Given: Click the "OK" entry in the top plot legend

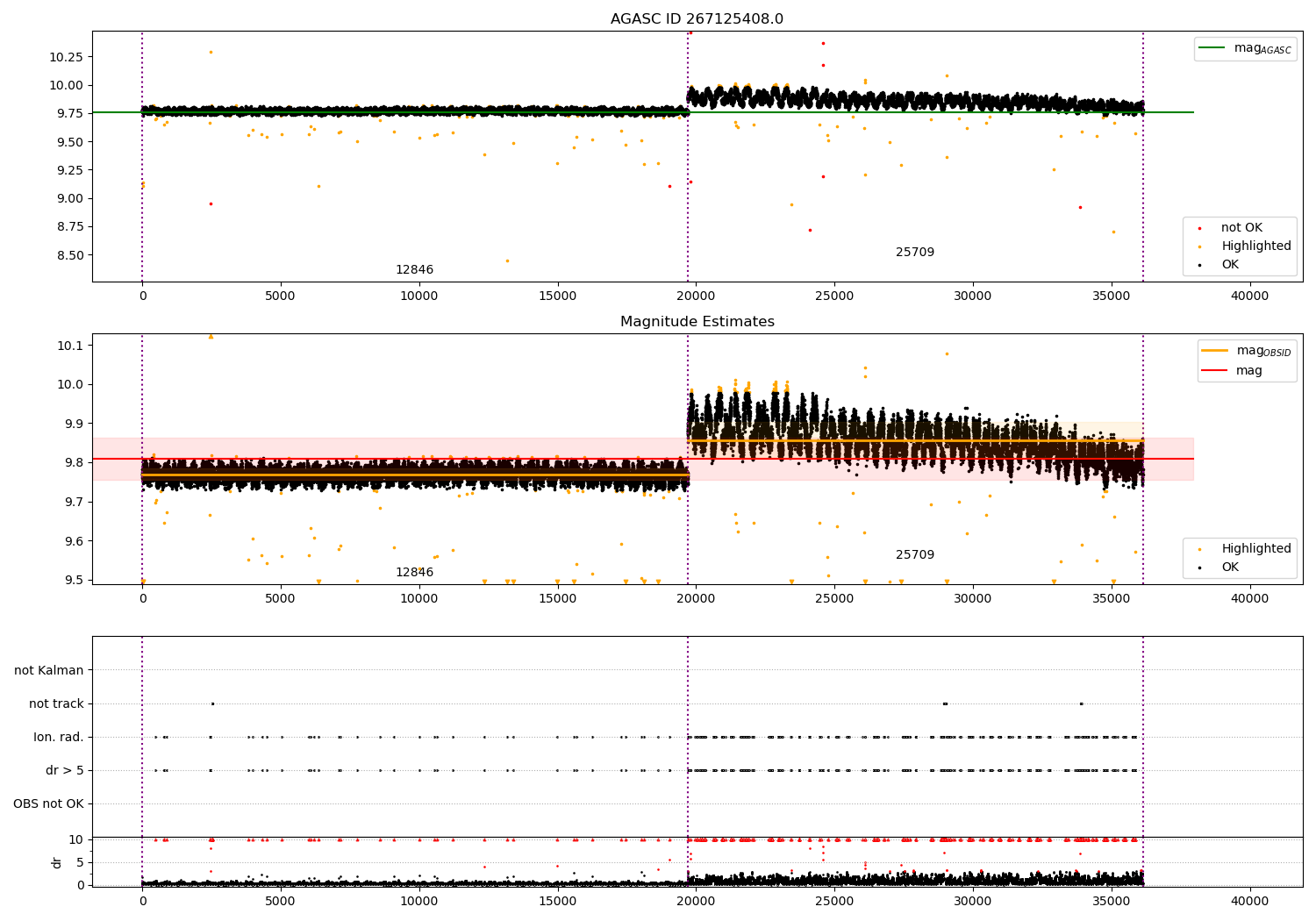Looking at the screenshot, I should coord(1230,264).
